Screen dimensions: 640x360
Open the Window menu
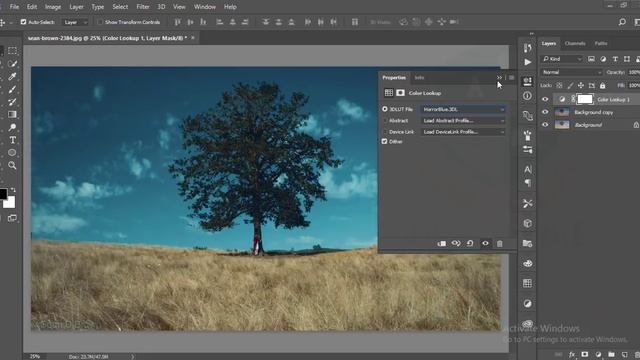205,7
